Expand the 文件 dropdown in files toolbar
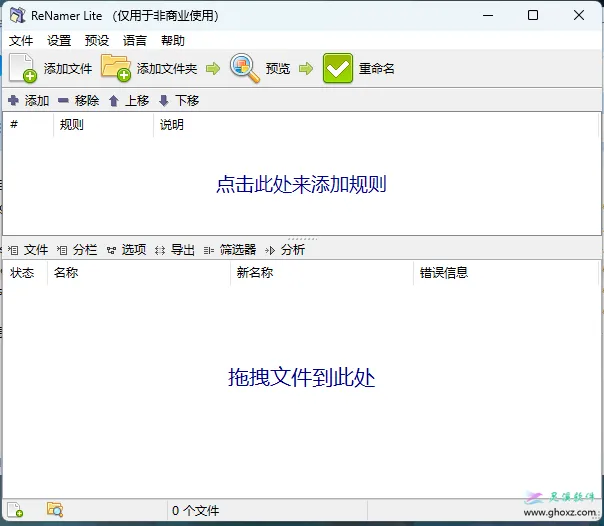Image resolution: width=604 pixels, height=526 pixels. (28, 250)
